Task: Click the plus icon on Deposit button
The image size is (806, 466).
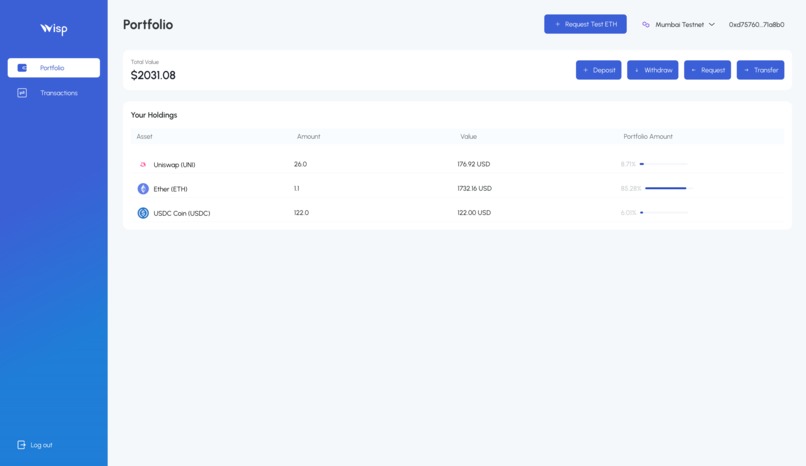Action: tap(585, 70)
